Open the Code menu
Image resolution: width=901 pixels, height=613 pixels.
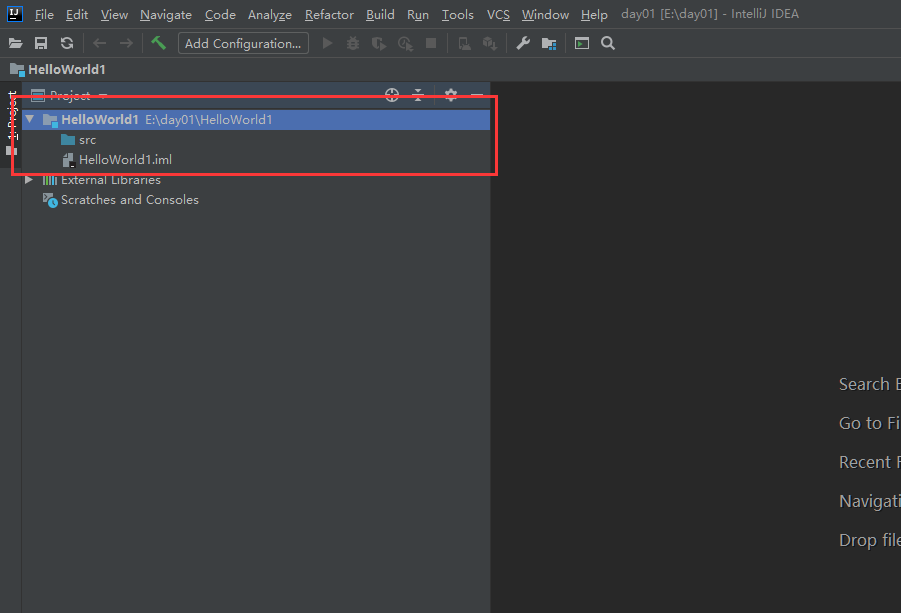click(220, 14)
